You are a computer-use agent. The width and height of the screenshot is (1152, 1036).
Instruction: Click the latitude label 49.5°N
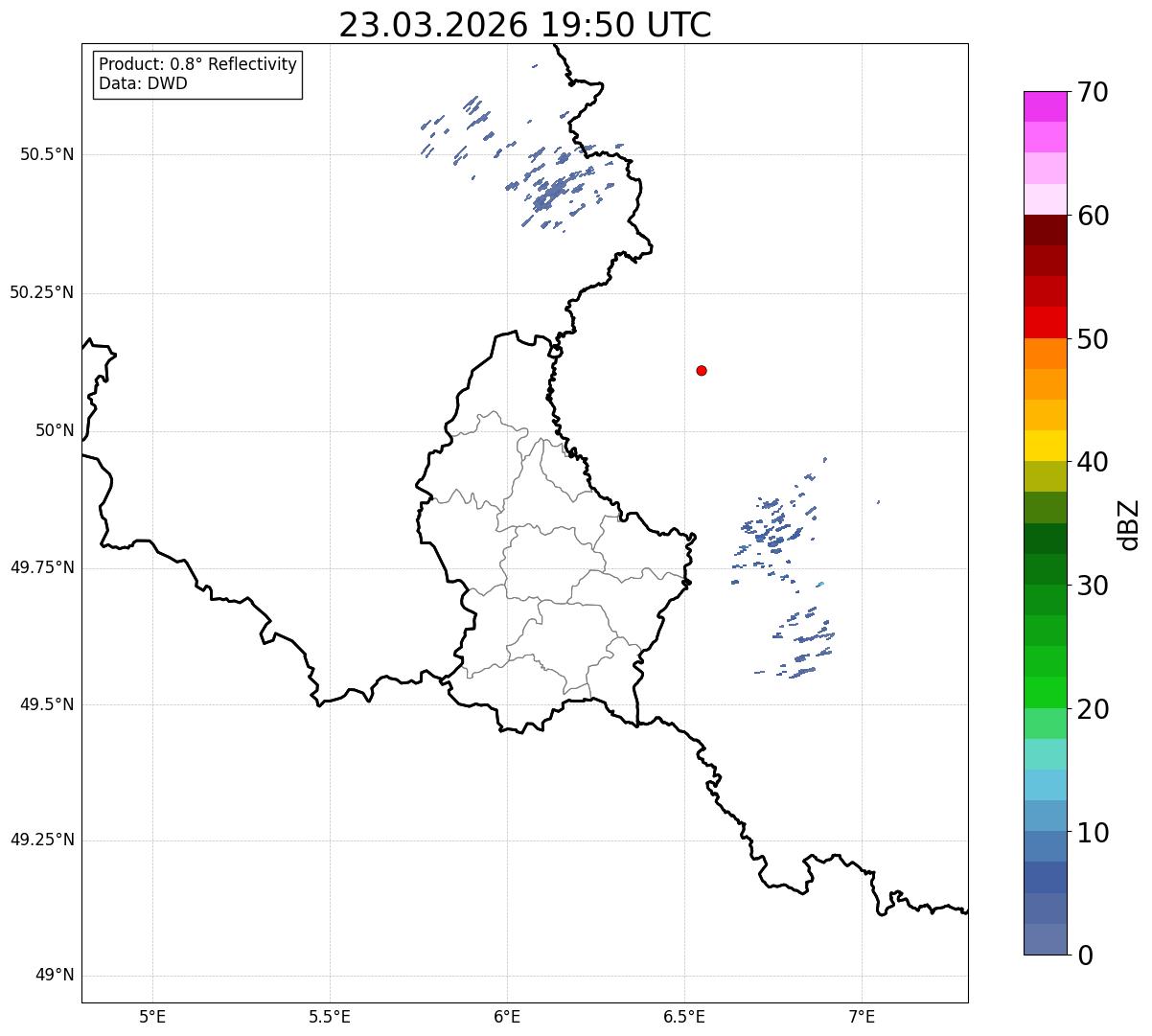pos(46,704)
